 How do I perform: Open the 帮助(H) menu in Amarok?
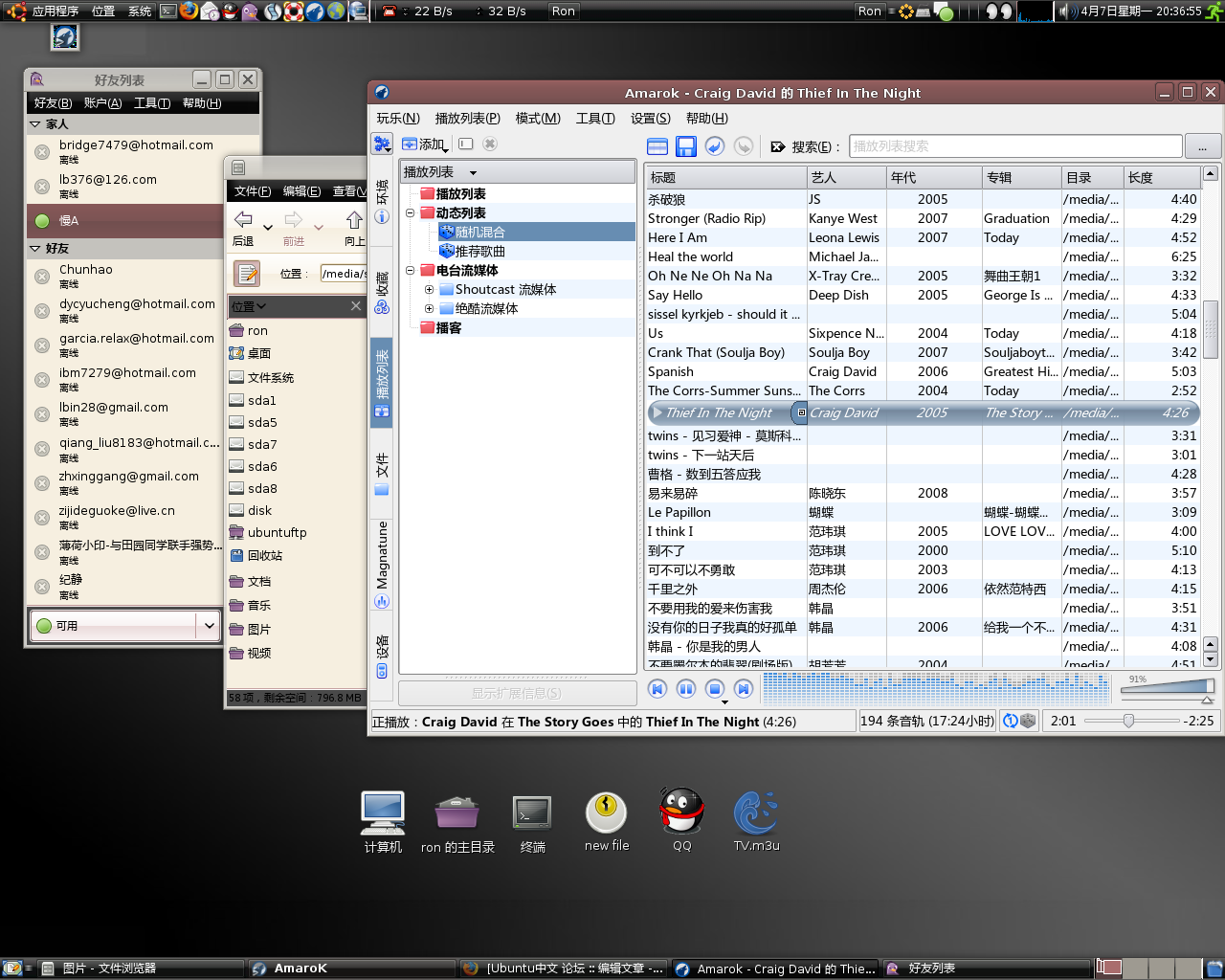coord(706,118)
